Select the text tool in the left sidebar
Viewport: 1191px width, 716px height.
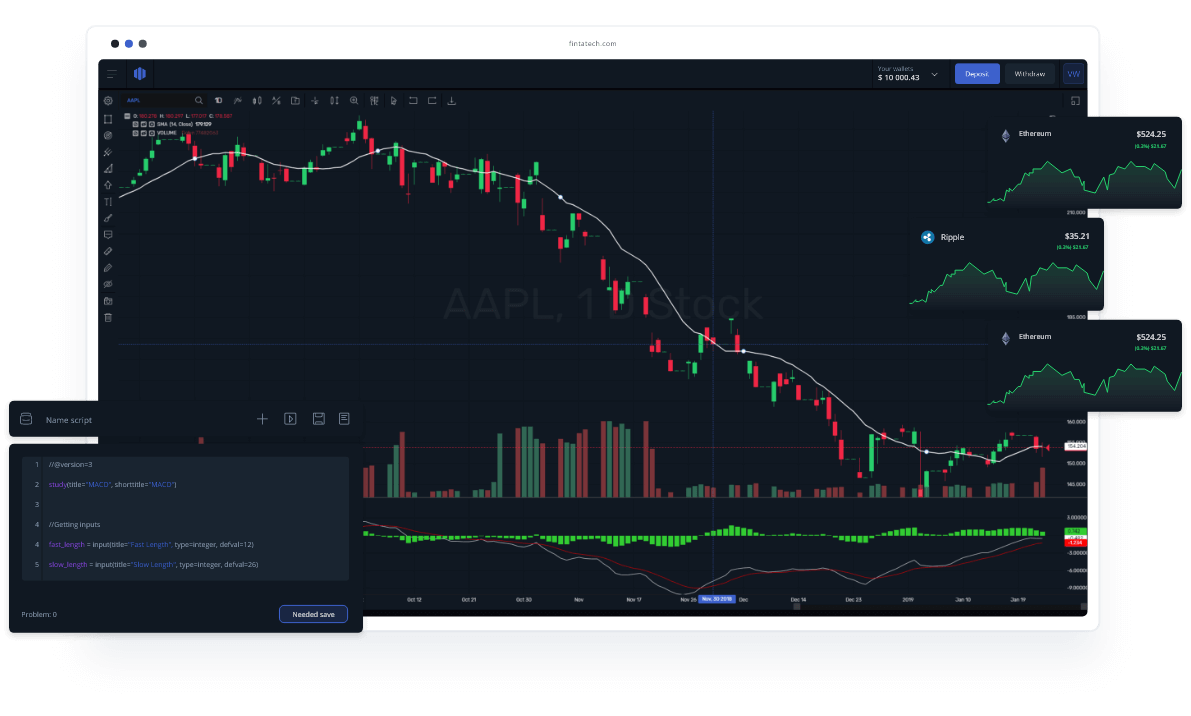108,202
